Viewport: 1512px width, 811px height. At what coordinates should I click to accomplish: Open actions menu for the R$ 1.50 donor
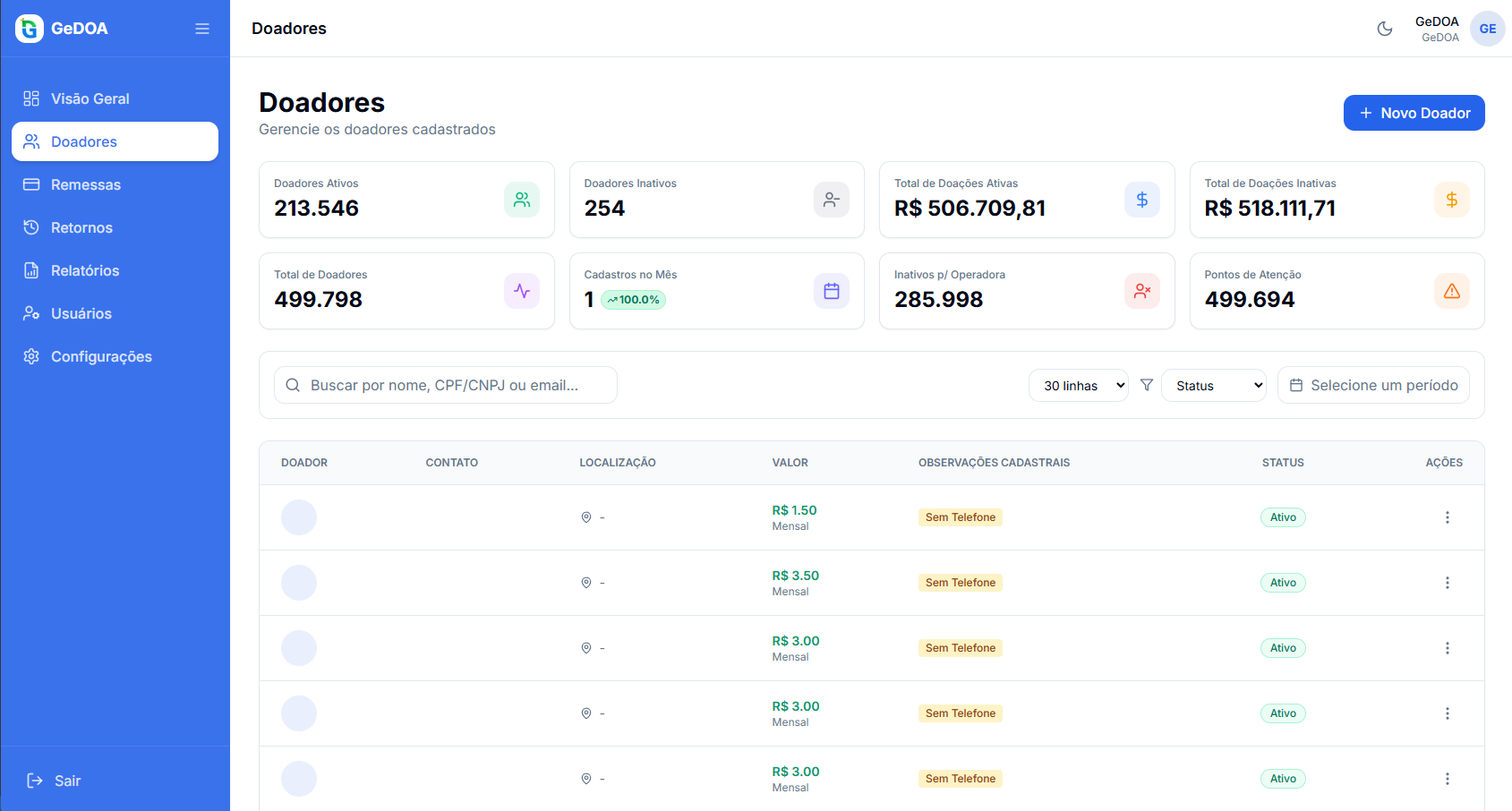click(1447, 517)
